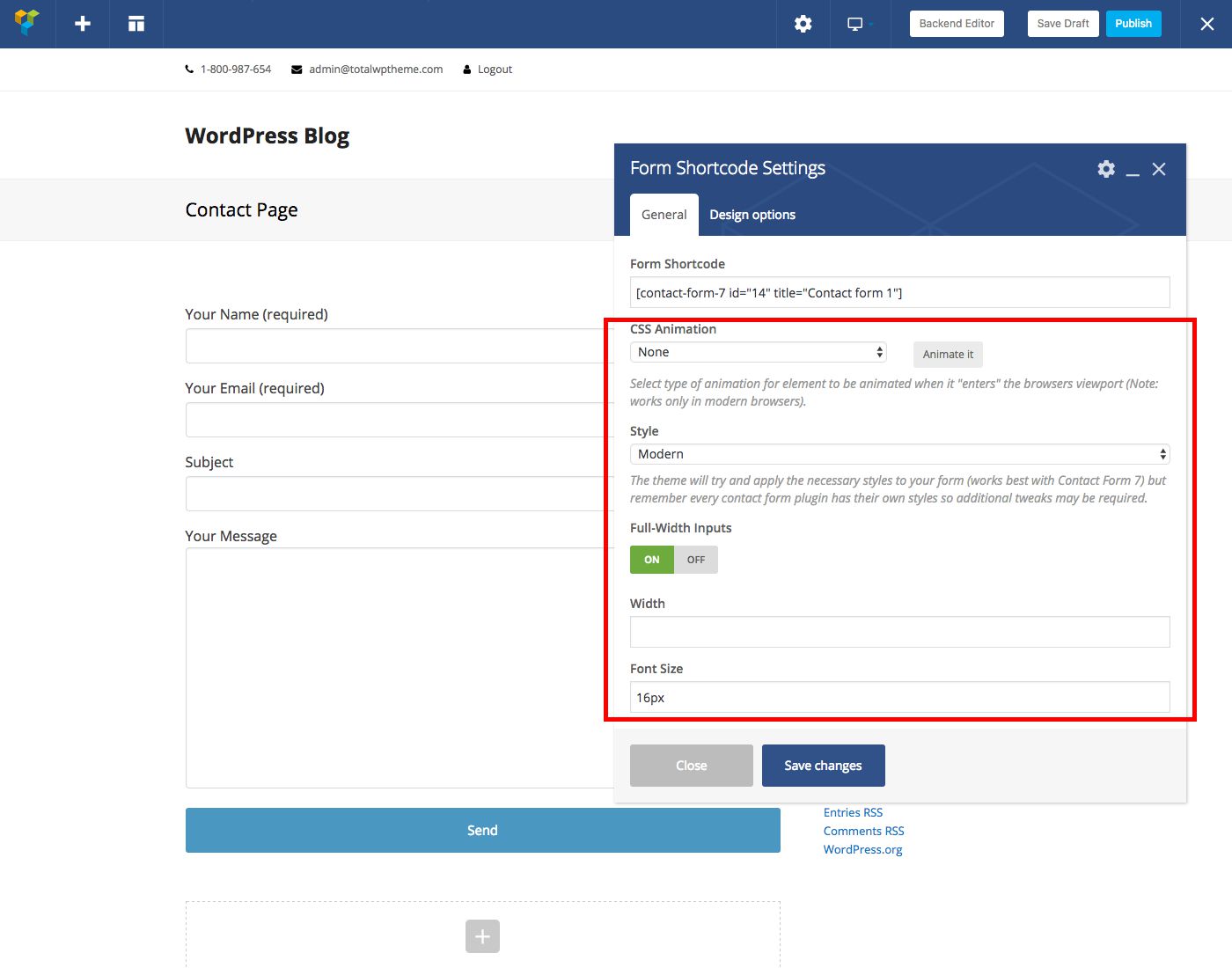Open the Style dropdown set to Modern
Viewport: 1232px width, 968px height.
tap(900, 454)
